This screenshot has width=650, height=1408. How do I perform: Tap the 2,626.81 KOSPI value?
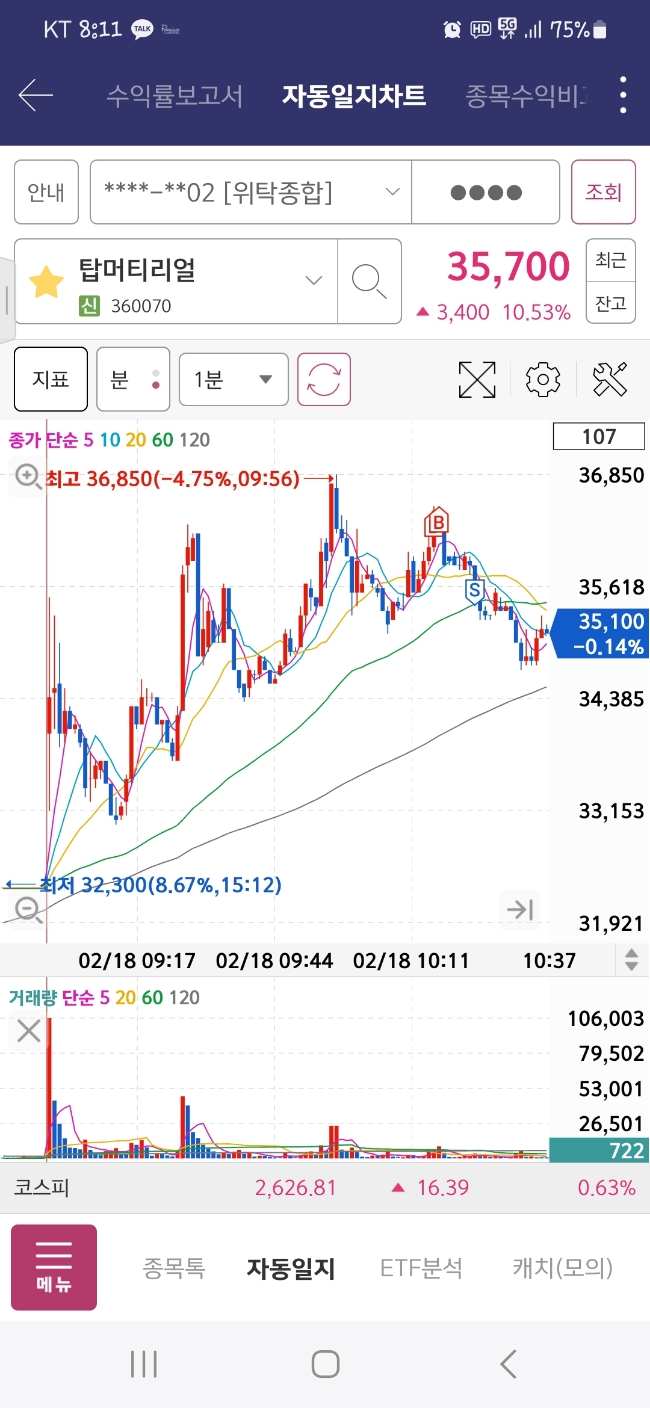pos(295,1188)
